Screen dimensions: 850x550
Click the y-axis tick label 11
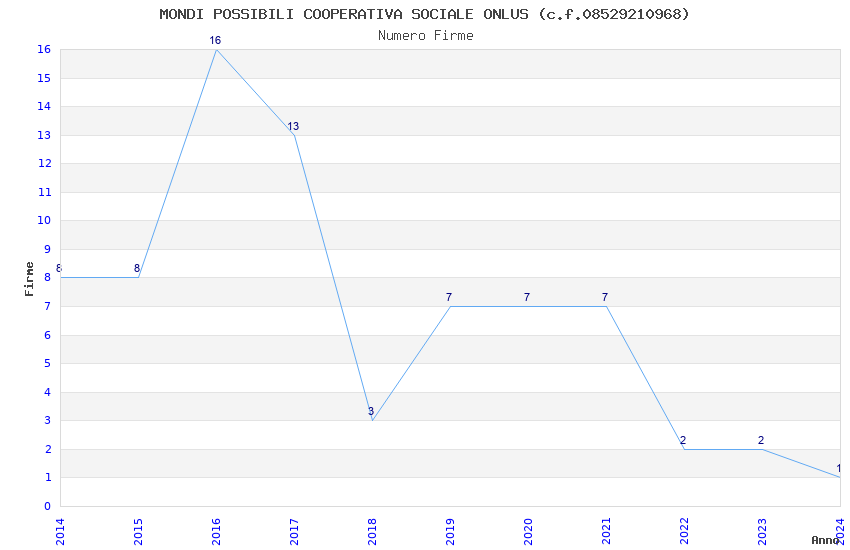coord(44,192)
